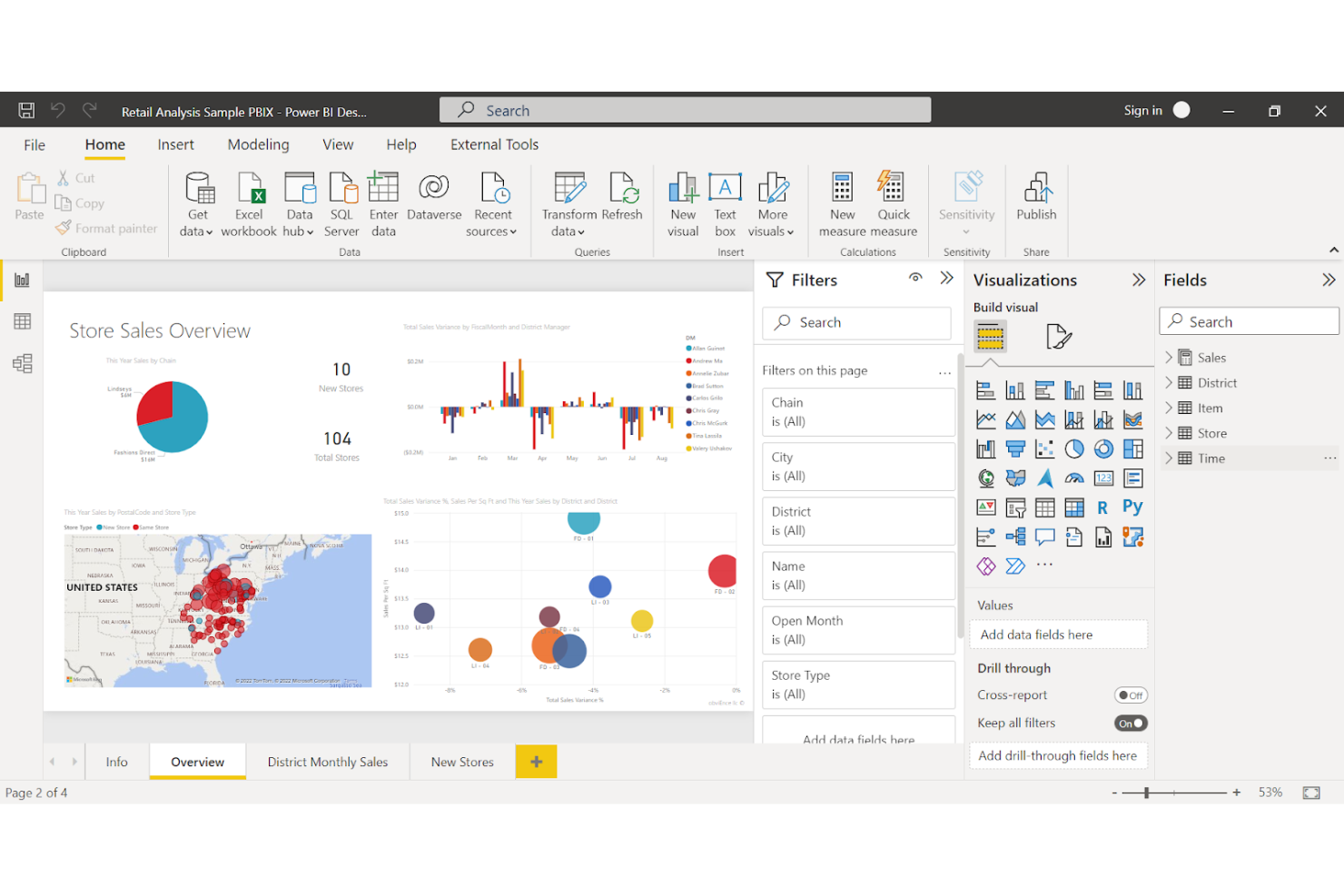Viewport: 1344px width, 896px height.
Task: Click the New measure button
Action: pos(842,205)
